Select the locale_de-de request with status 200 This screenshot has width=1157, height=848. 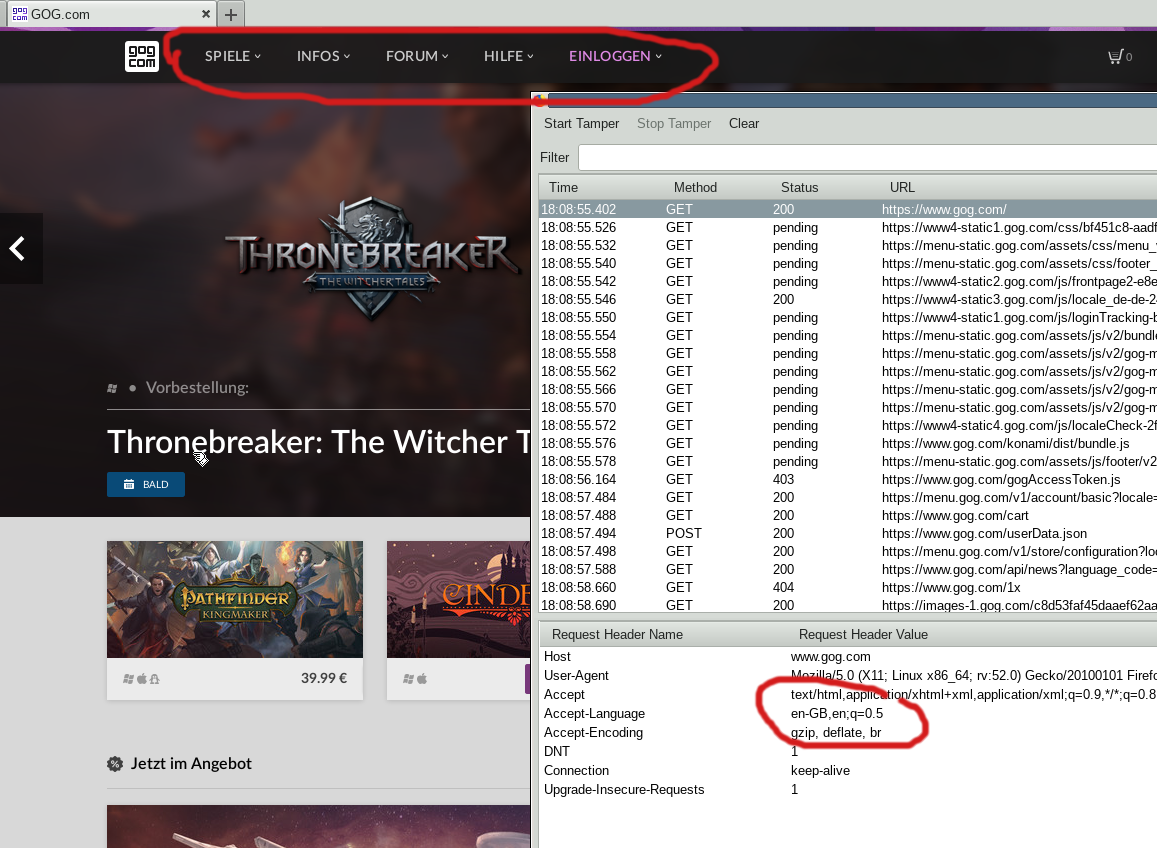click(x=848, y=299)
